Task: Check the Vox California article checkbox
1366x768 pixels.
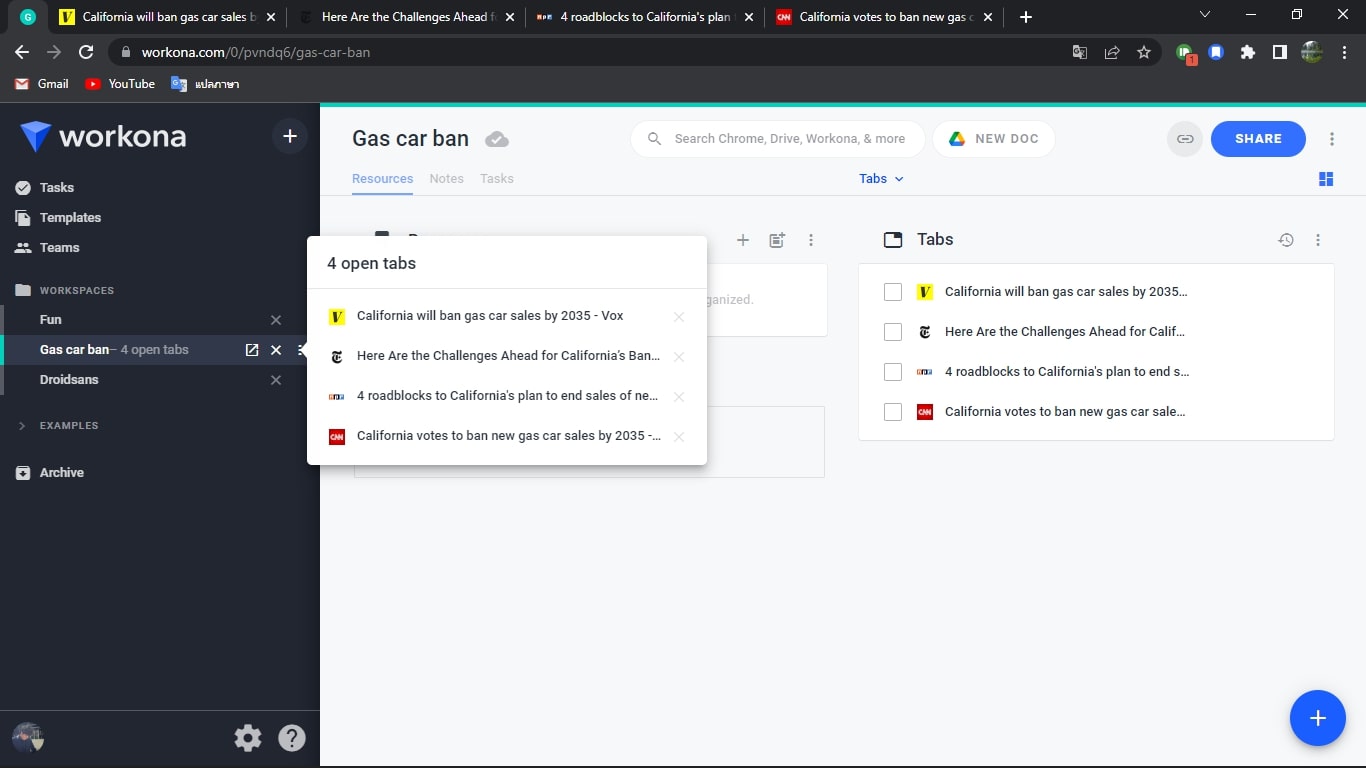Action: (x=893, y=292)
